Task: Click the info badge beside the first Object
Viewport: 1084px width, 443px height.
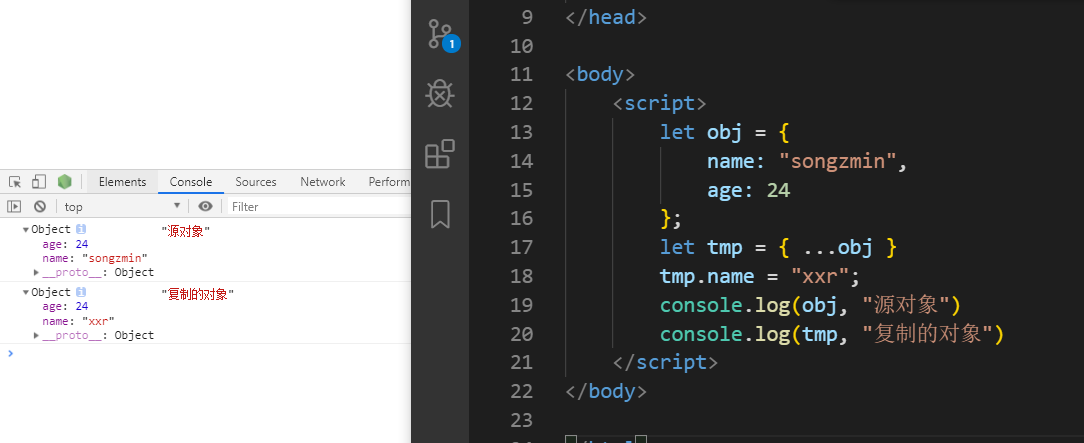Action: coord(81,230)
